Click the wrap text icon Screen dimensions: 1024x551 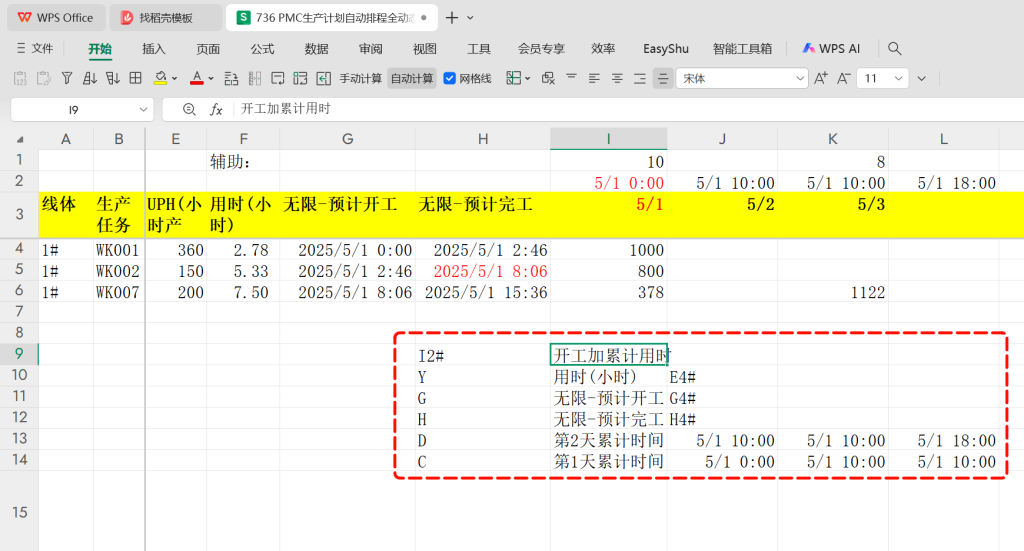click(278, 78)
